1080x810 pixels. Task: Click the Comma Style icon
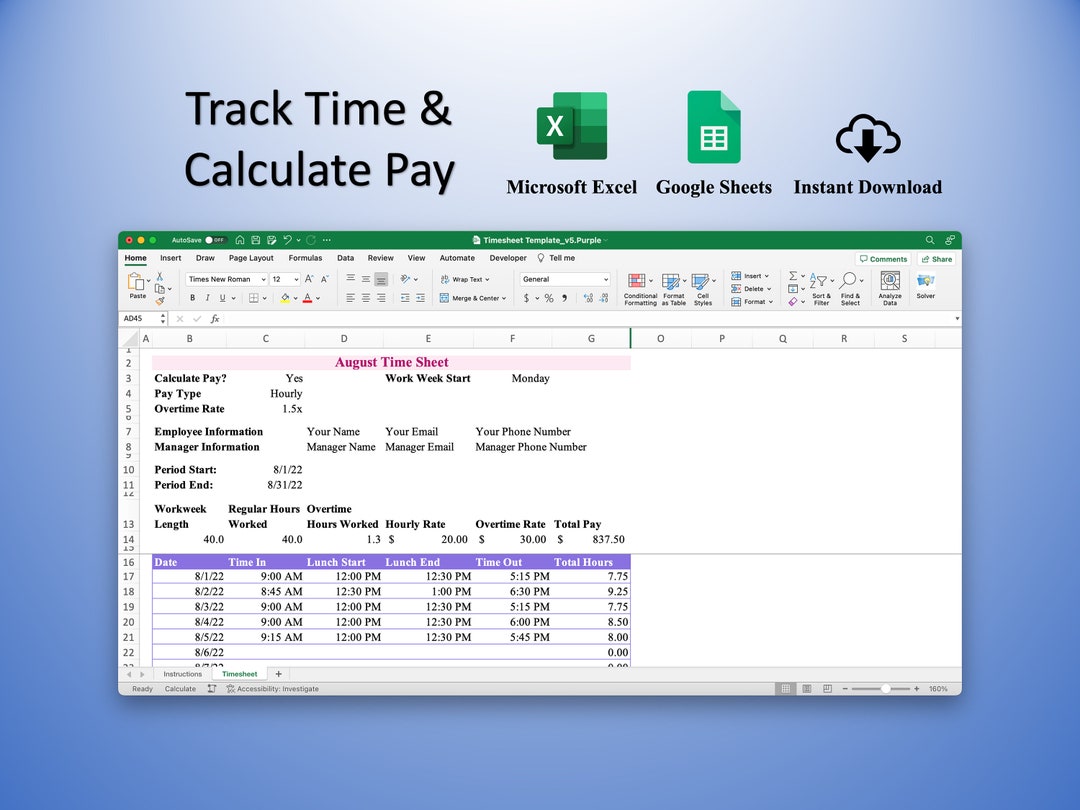(565, 298)
